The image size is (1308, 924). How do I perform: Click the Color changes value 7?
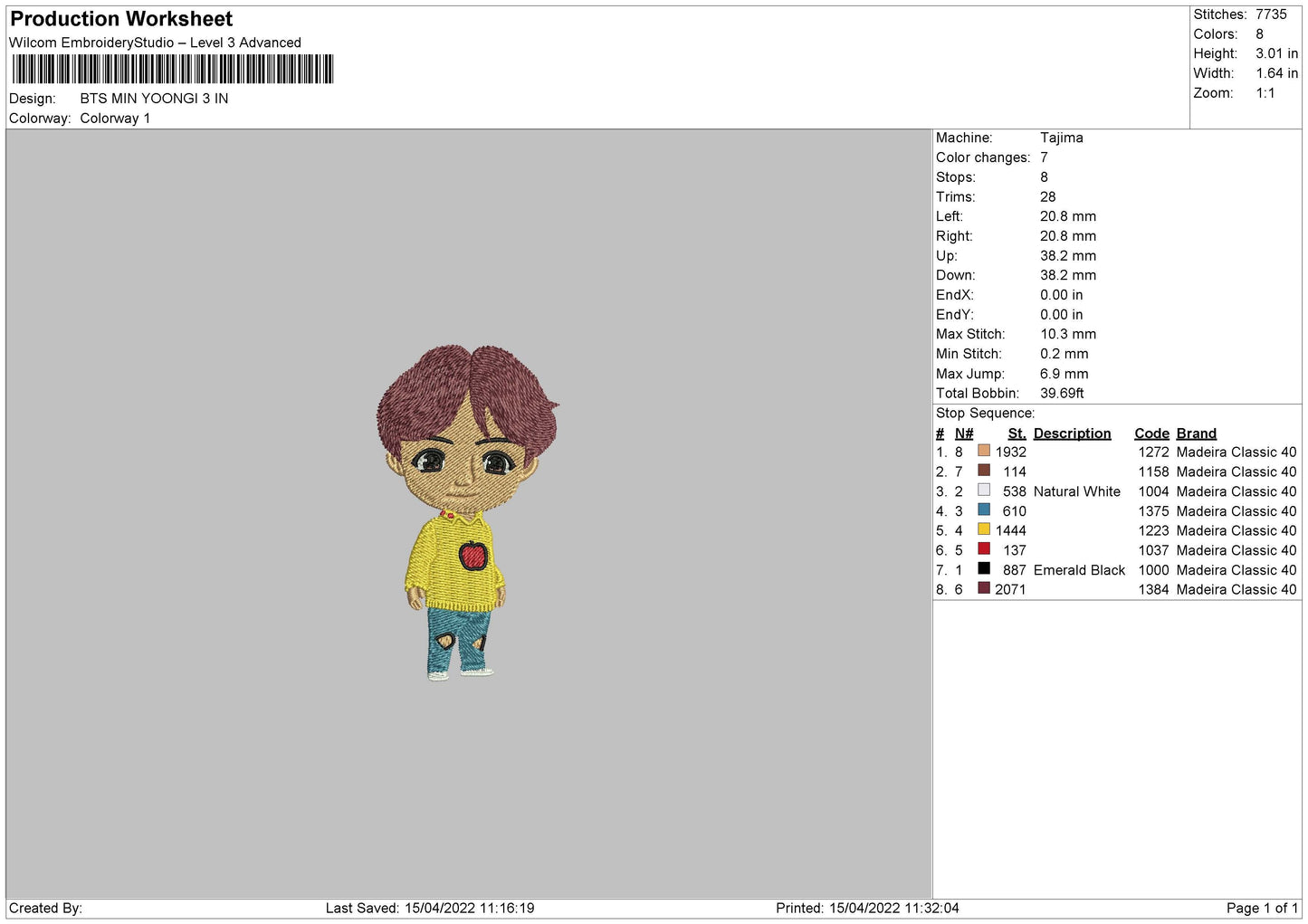pyautogui.click(x=1044, y=157)
